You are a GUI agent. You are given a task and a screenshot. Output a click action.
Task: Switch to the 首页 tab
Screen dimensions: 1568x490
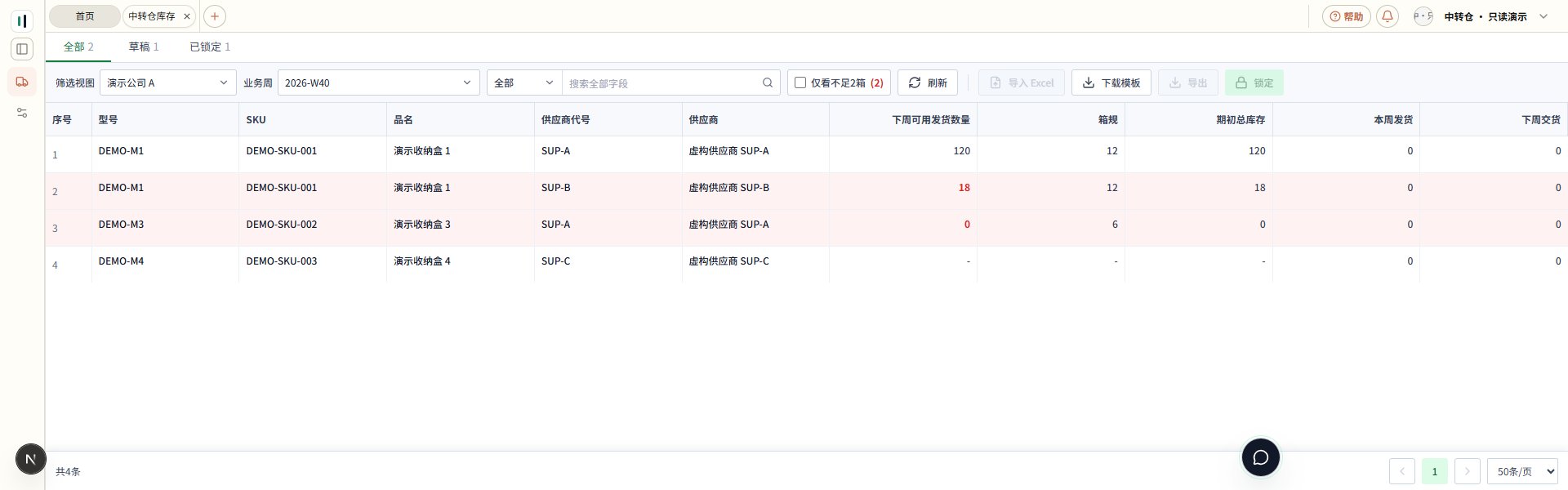84,16
